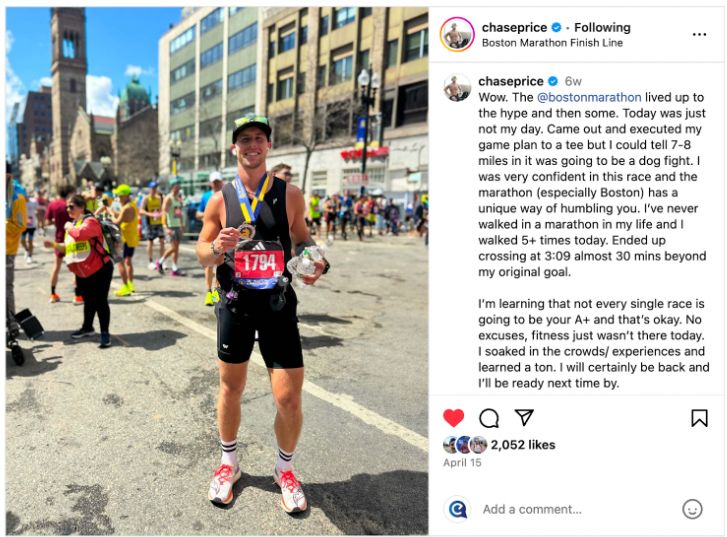The height and width of the screenshot is (537, 727).
Task: Click your profile avatar beside comment box
Action: (457, 509)
